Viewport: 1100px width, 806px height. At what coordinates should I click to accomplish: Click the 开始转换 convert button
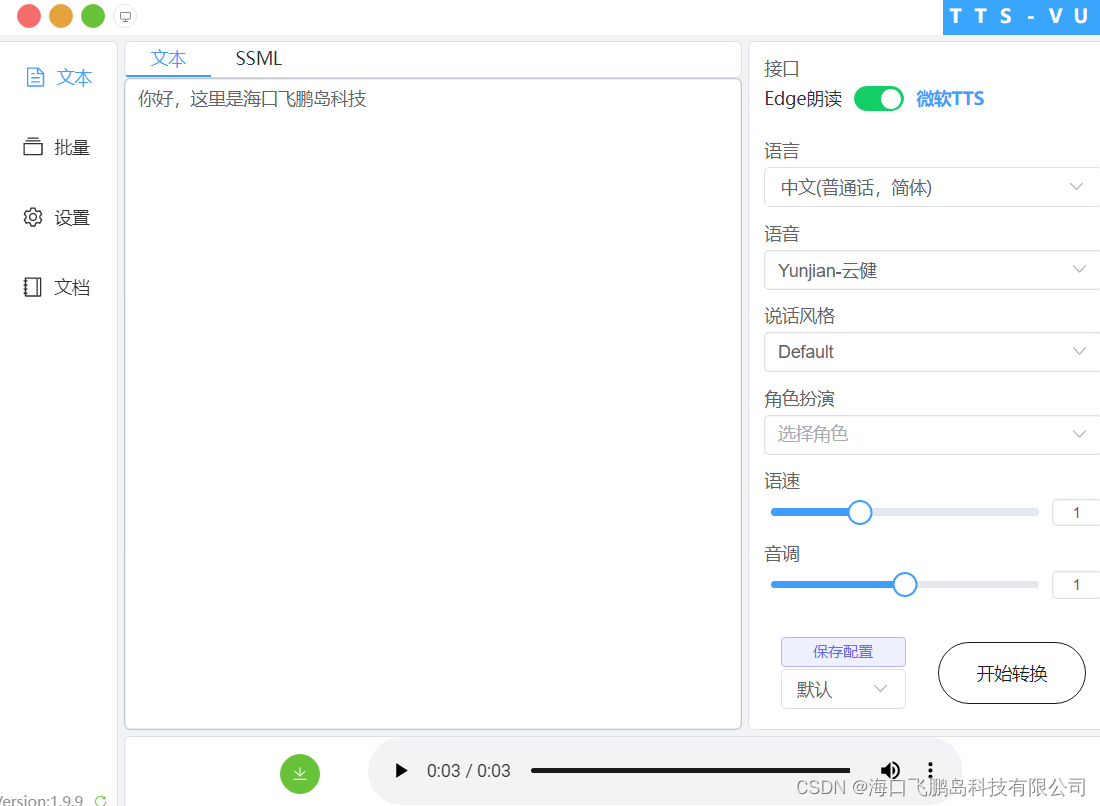1011,673
